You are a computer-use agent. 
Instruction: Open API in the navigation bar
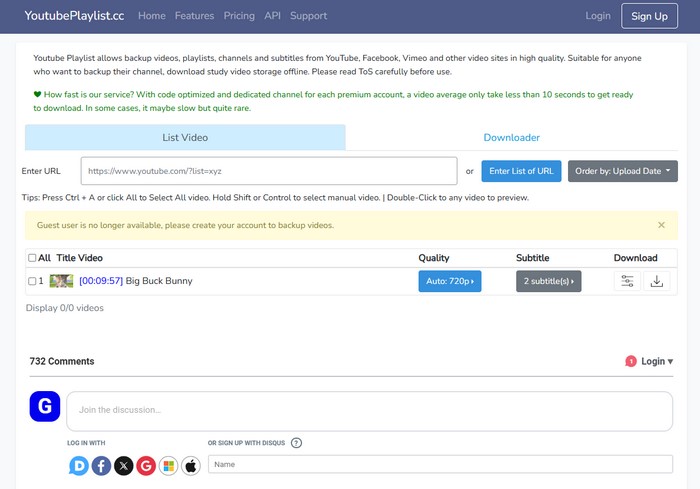(x=272, y=16)
